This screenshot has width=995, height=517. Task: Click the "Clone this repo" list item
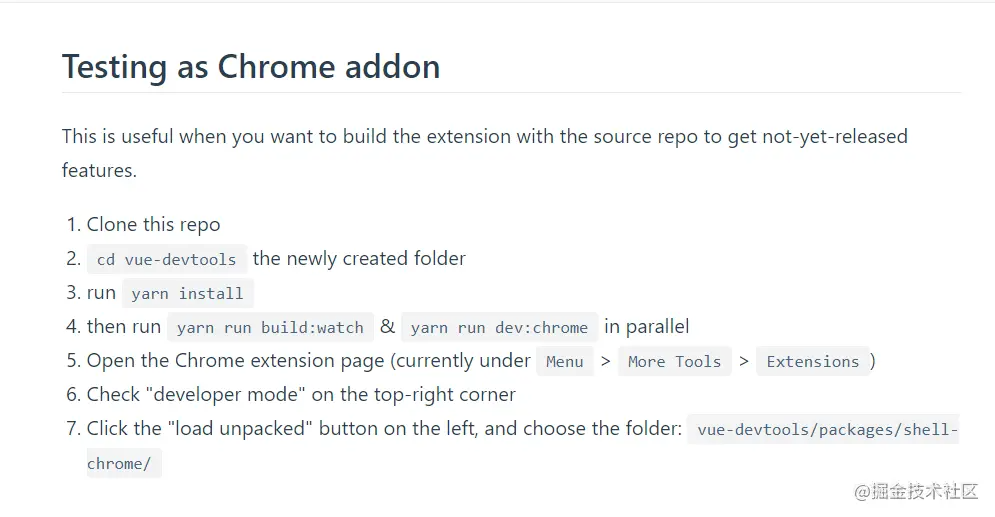tap(154, 225)
